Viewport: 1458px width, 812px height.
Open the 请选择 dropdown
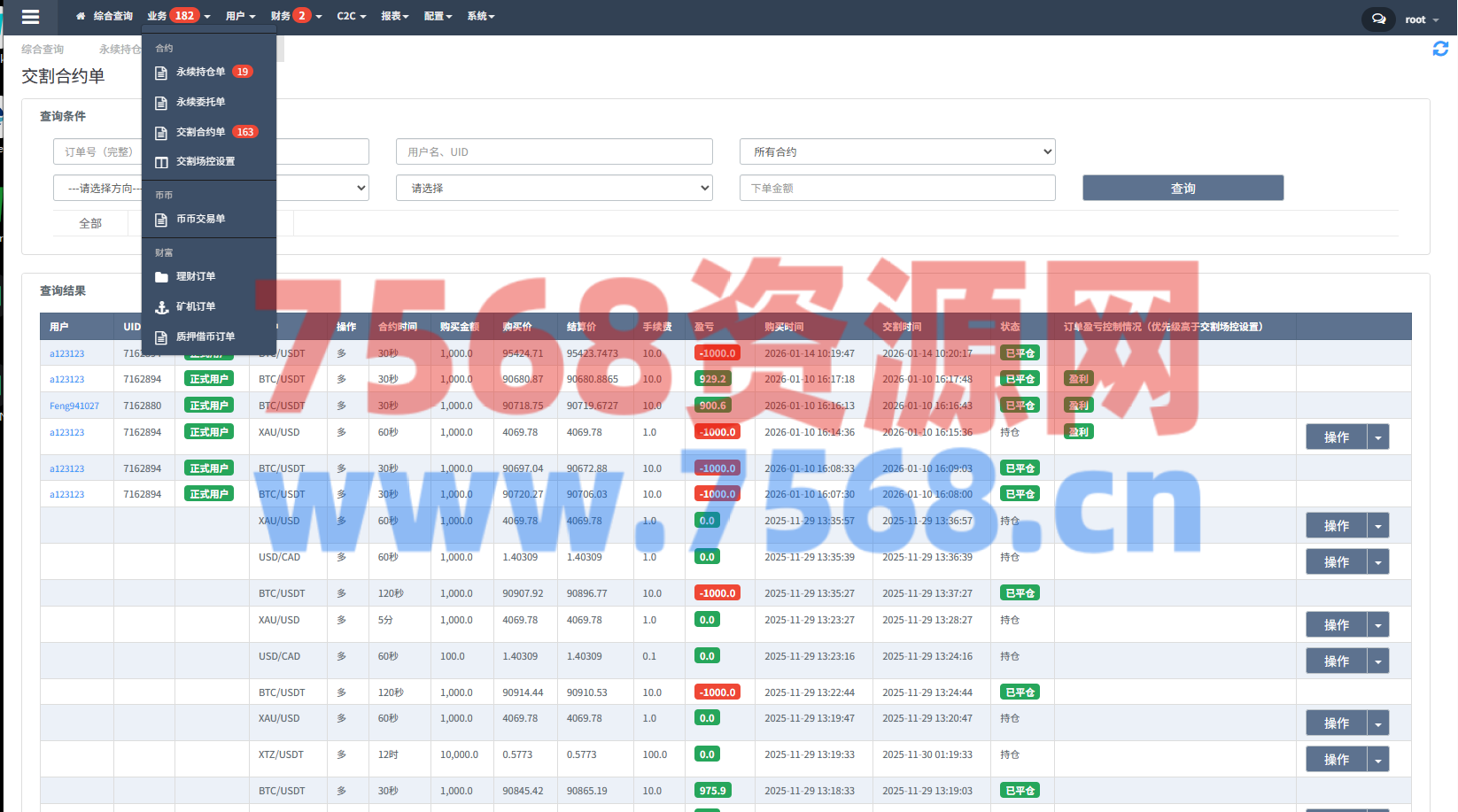[554, 189]
